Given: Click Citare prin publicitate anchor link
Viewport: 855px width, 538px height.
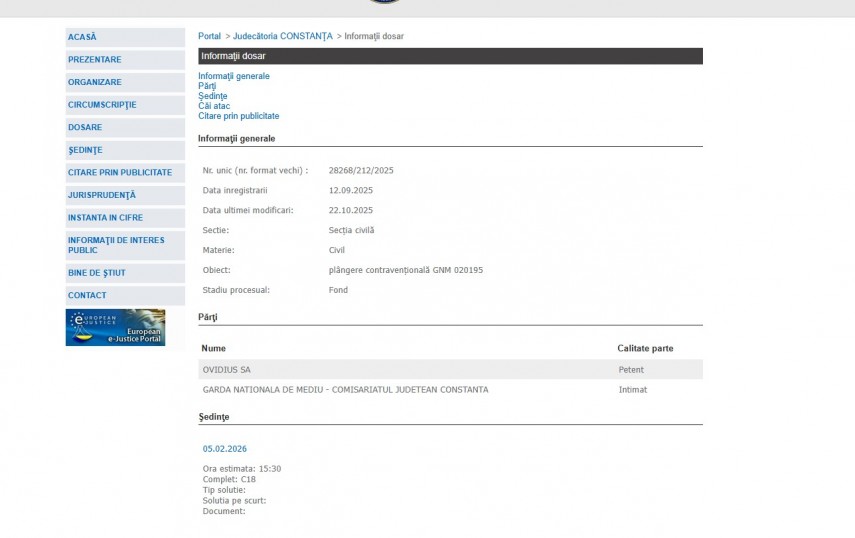Looking at the screenshot, I should tap(238, 116).
